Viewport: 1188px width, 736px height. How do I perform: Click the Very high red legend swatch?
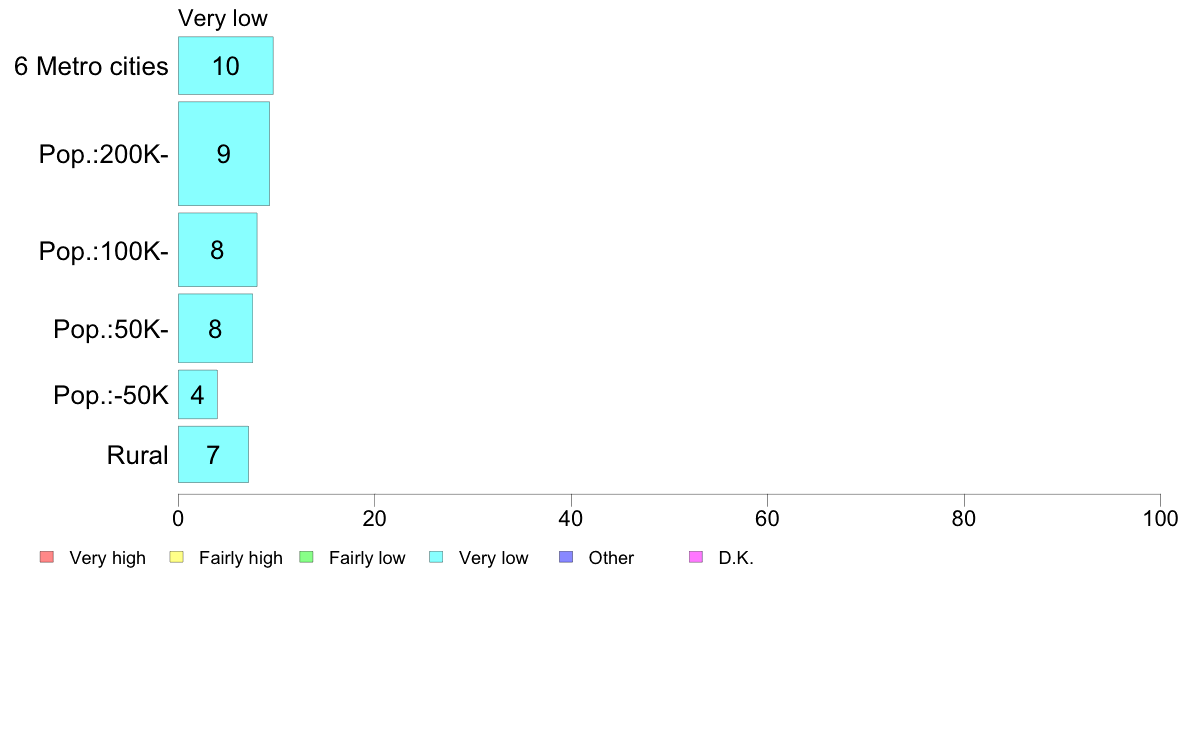47,557
